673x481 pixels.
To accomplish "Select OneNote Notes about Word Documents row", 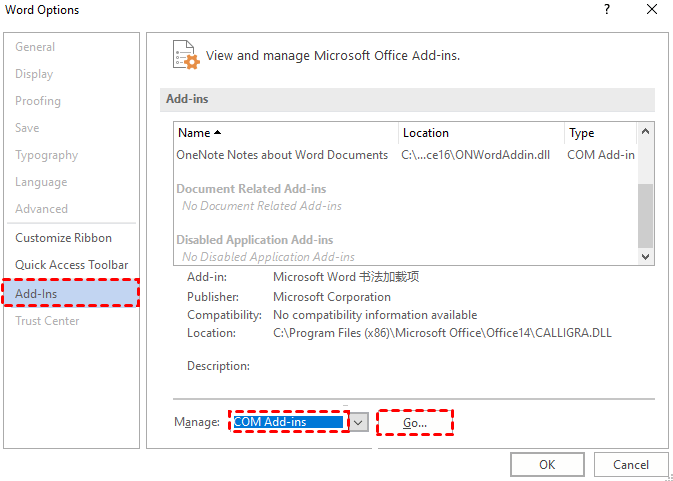I will (282, 155).
